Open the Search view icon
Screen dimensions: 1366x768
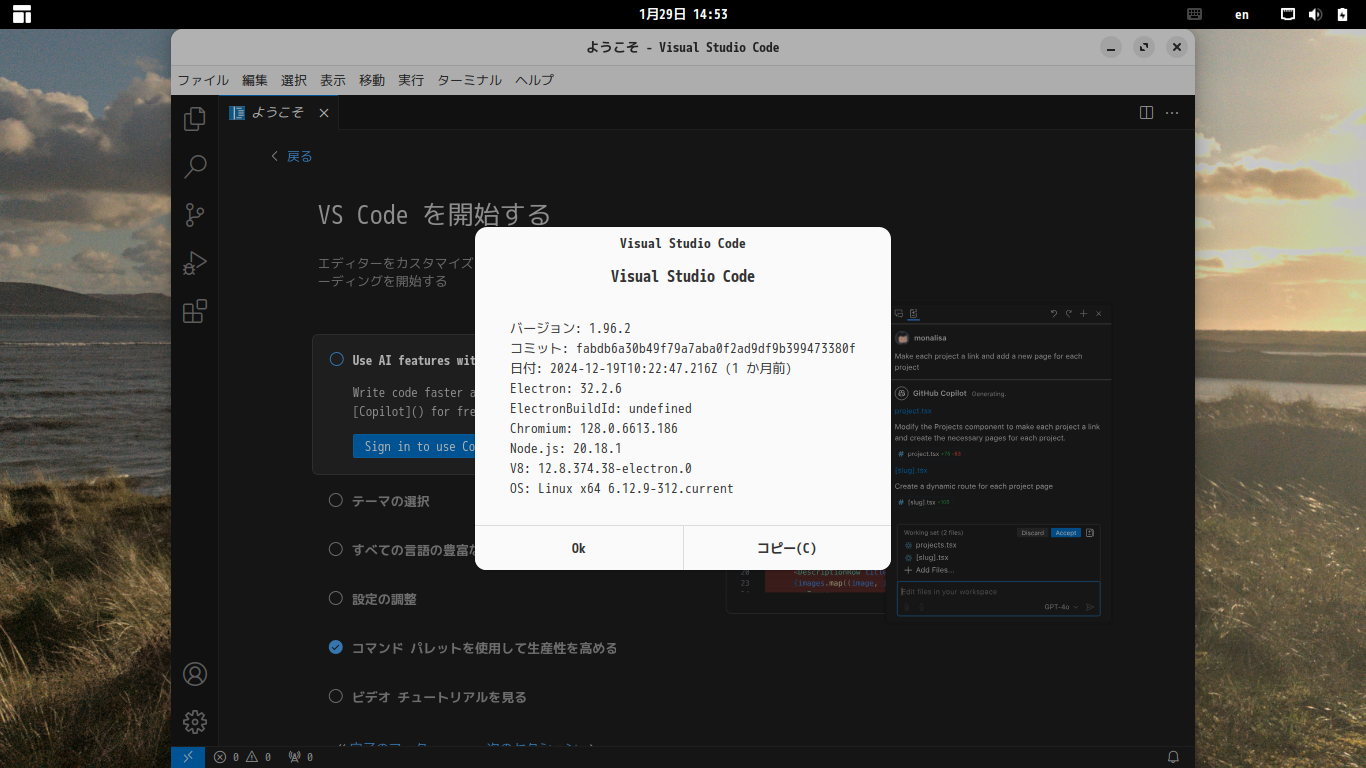[195, 166]
